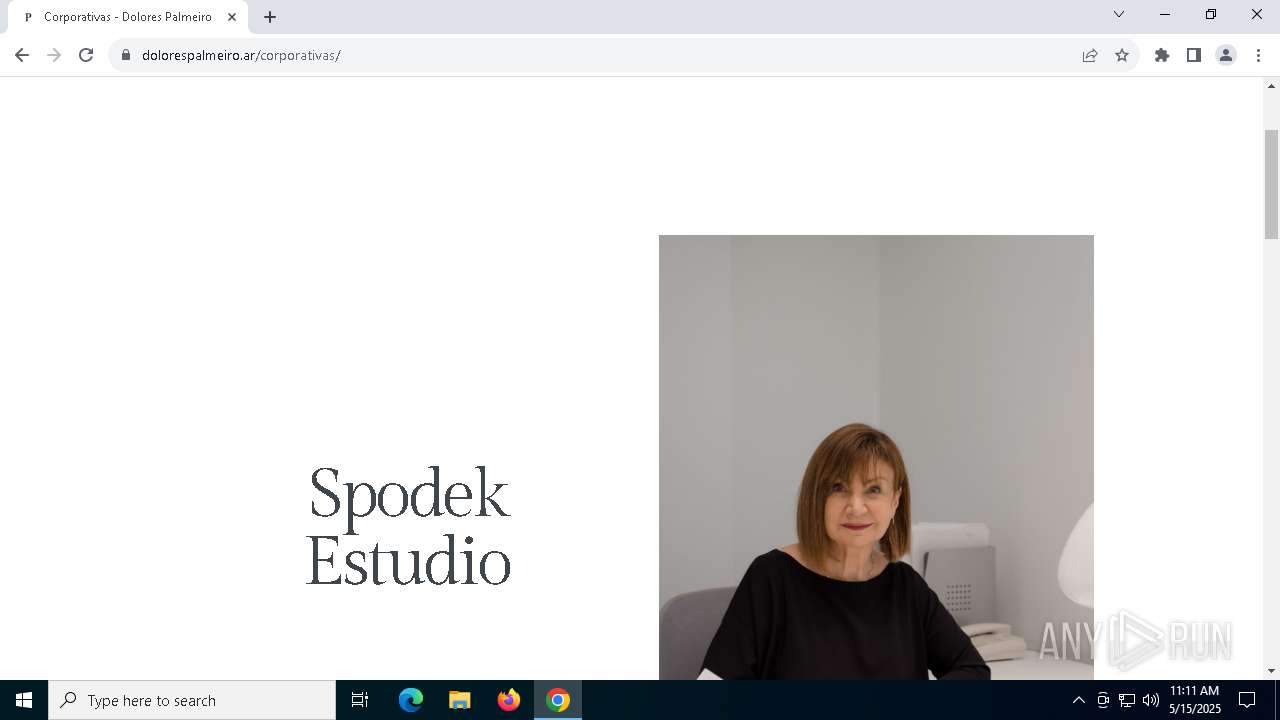
Task: Open the notifications action center
Action: 1247,700
